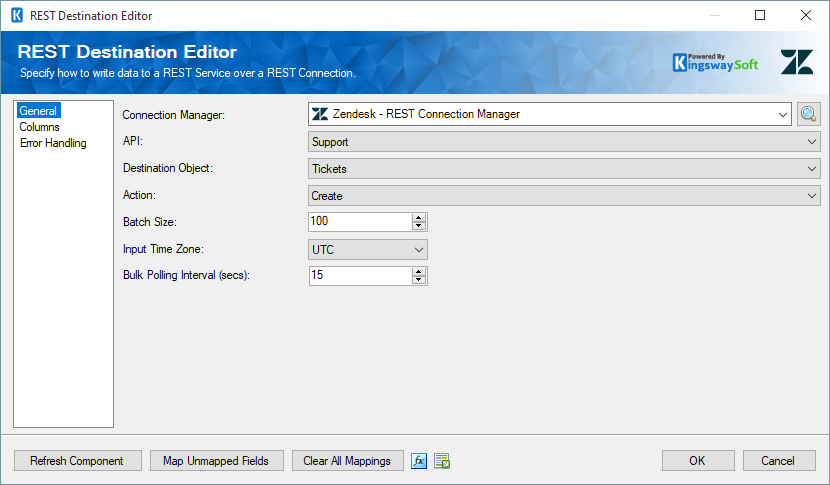Expand the Action dropdown showing Create

[811, 196]
